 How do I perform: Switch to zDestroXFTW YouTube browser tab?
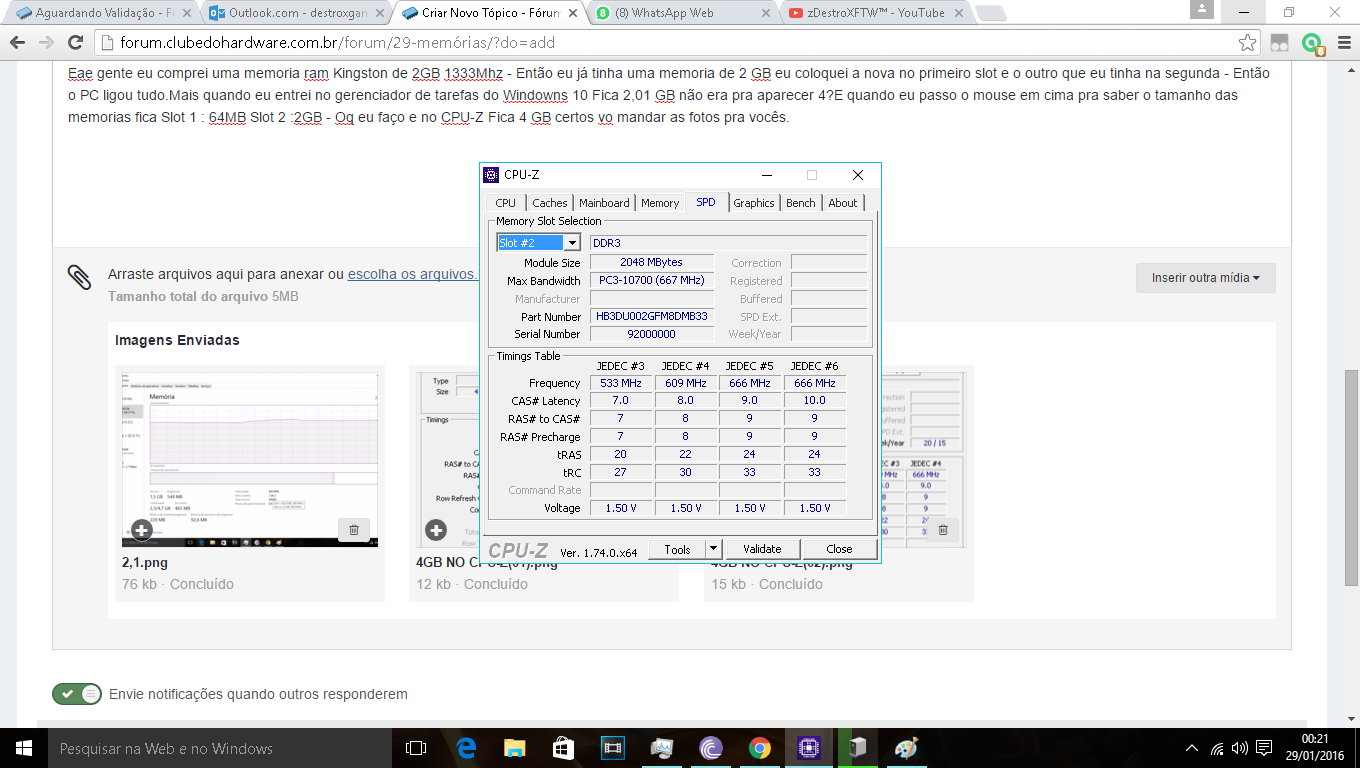(x=875, y=13)
